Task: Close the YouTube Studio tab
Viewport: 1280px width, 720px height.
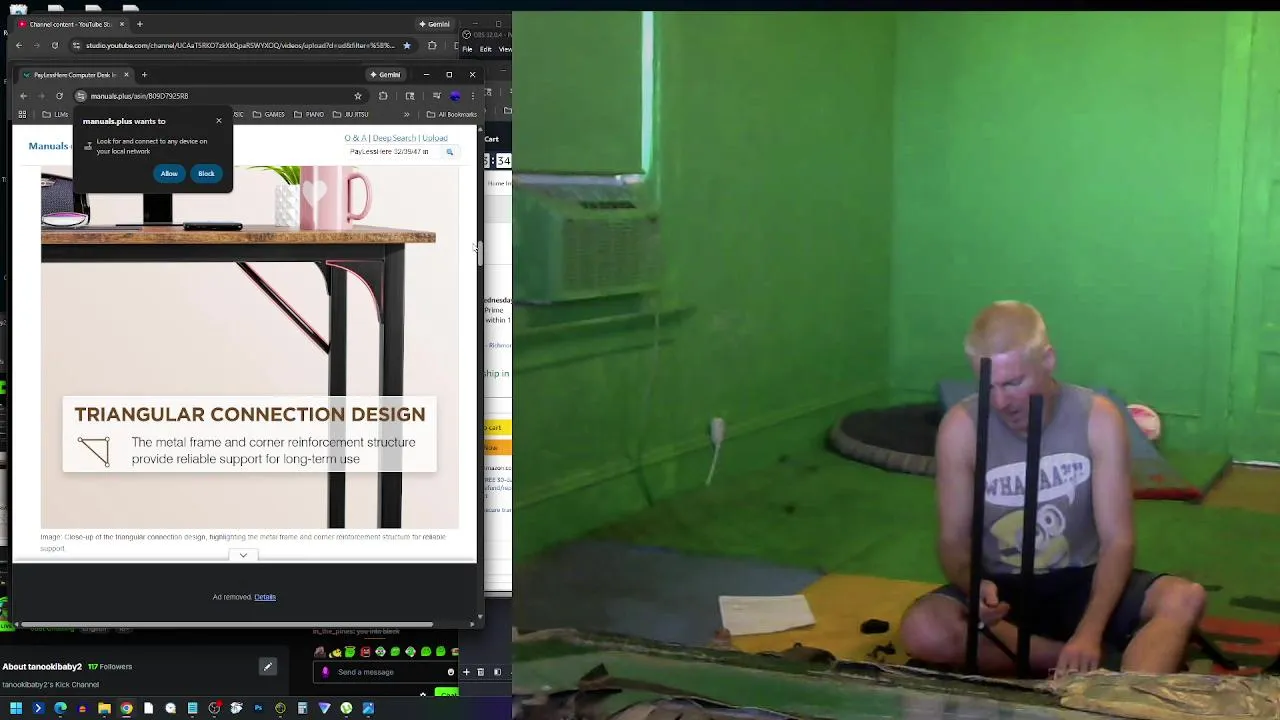Action: pyautogui.click(x=121, y=24)
